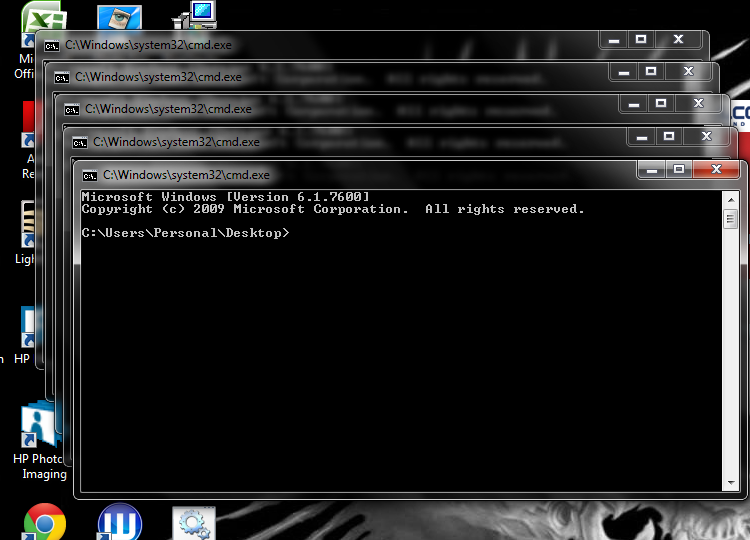
Task: Close the cmd window directly behind the front one
Action: click(x=706, y=136)
